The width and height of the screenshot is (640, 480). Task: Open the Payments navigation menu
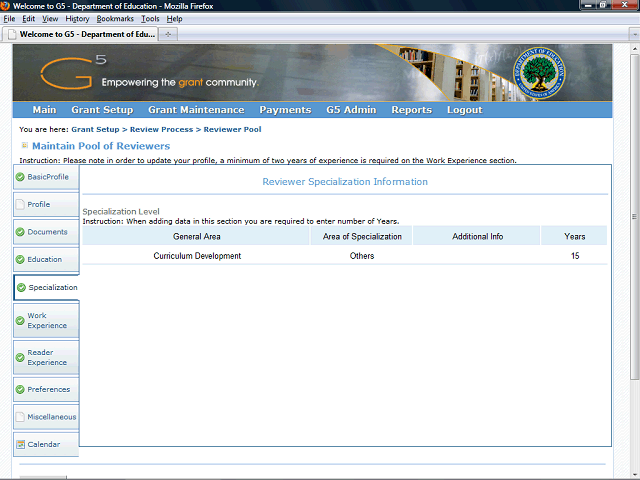tap(285, 110)
